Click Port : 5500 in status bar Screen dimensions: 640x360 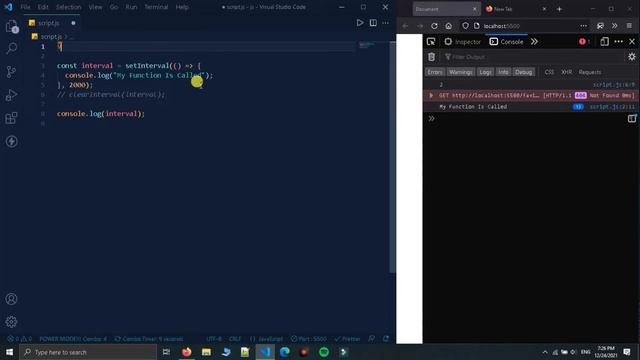(309, 339)
